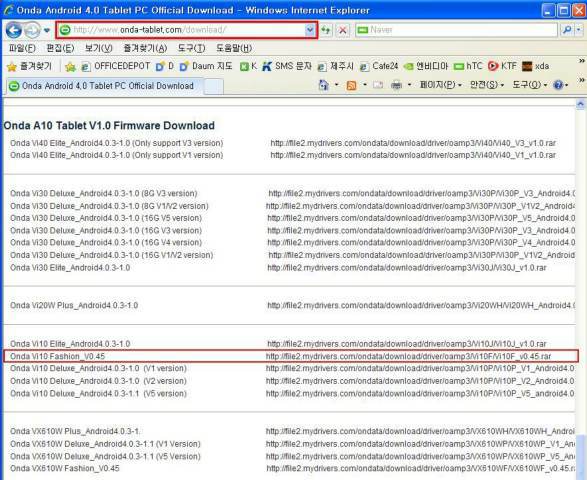The width and height of the screenshot is (587, 480).
Task: Open the search provider dropdown arrow
Action: click(x=579, y=30)
